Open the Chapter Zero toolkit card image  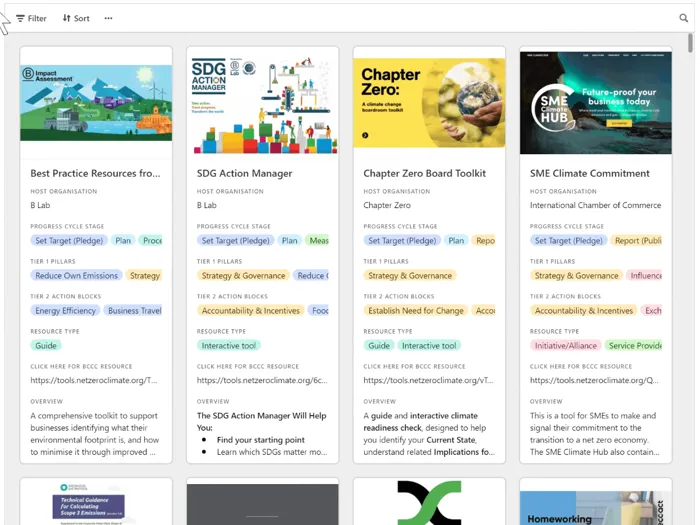[x=429, y=103]
